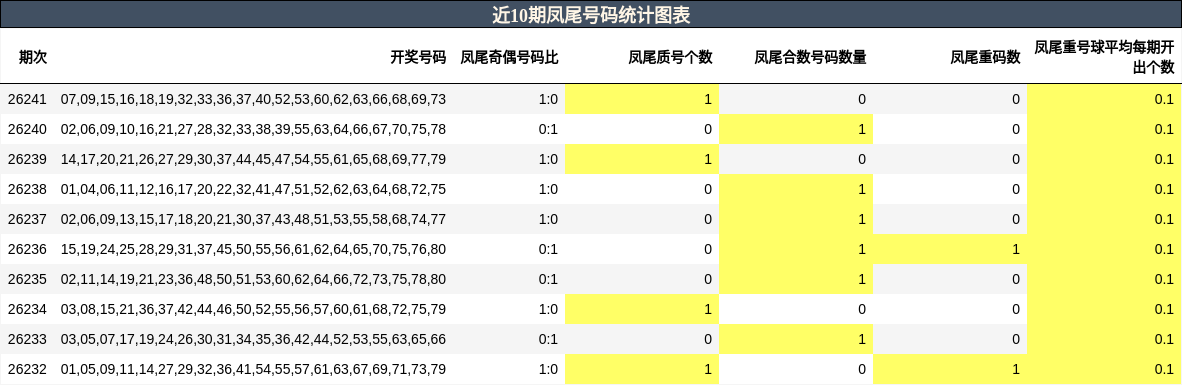The image size is (1182, 385).
Task: Click the 凤尾合数号码数量 column header
Action: (x=810, y=57)
